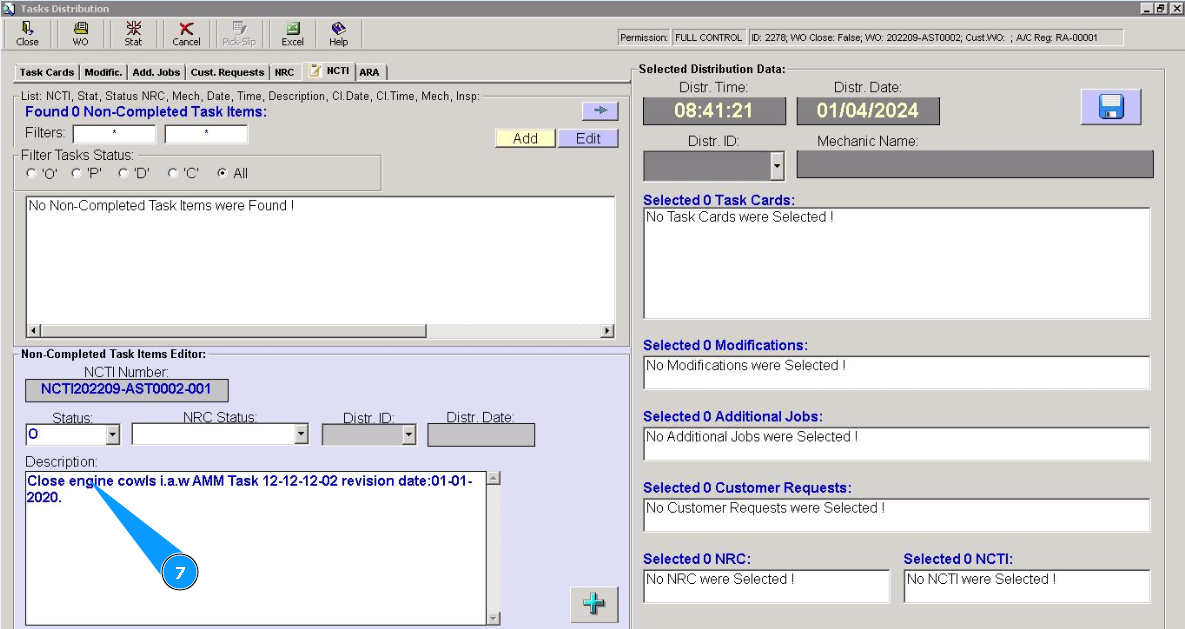Switch to the Cust. Requests tab
This screenshot has height=629, width=1185.
227,73
